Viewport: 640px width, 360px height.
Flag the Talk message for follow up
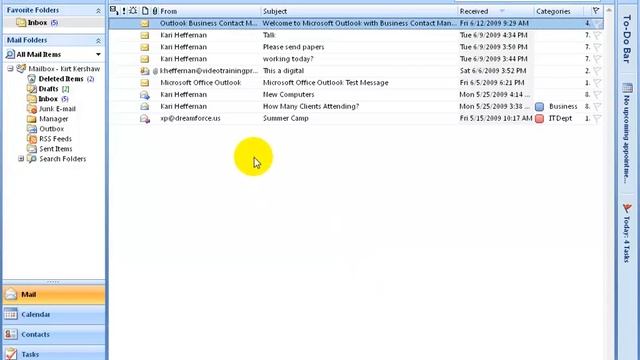[597, 36]
